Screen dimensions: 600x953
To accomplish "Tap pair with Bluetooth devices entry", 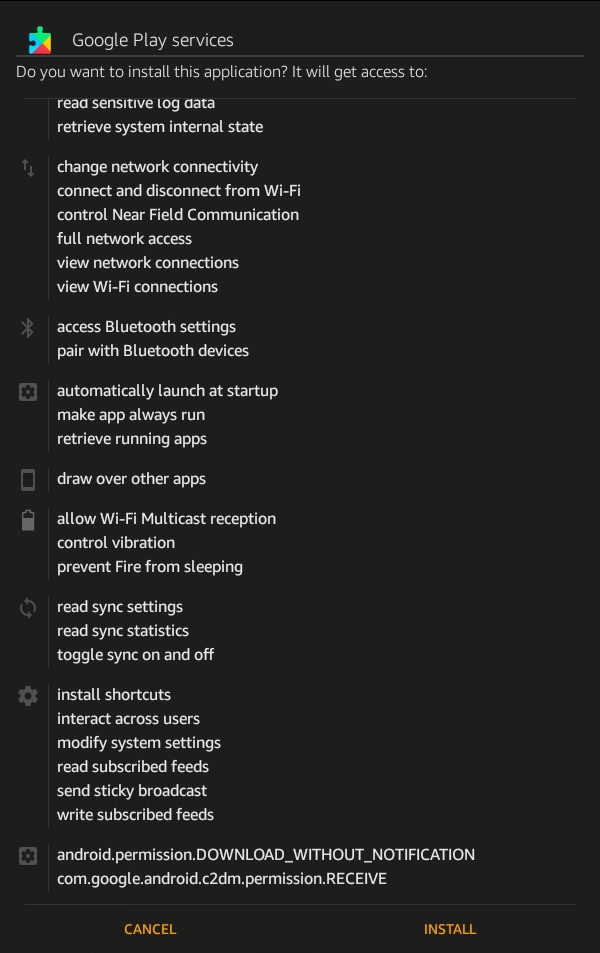I will tap(152, 351).
